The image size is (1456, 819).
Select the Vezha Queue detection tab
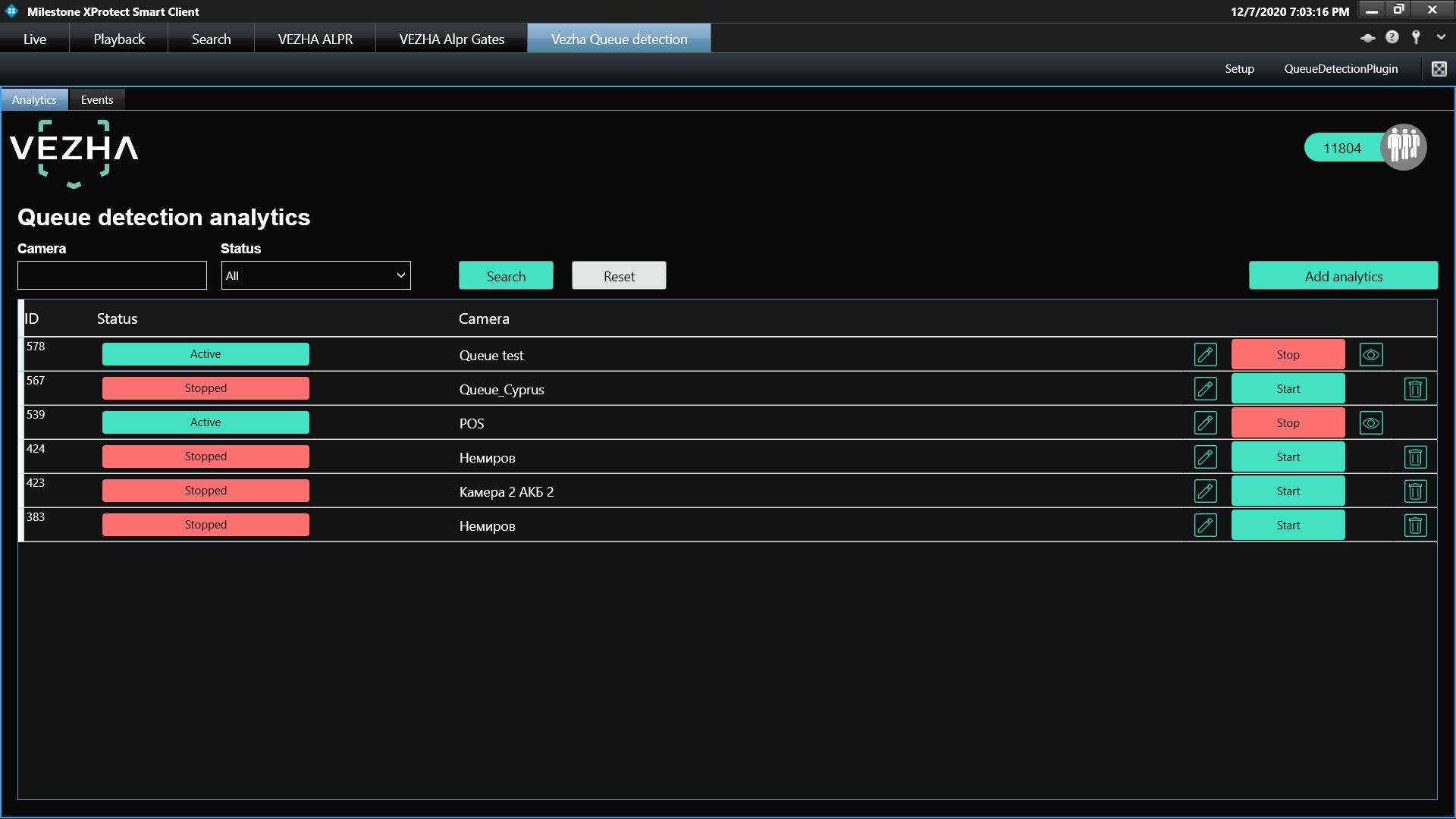coord(620,39)
